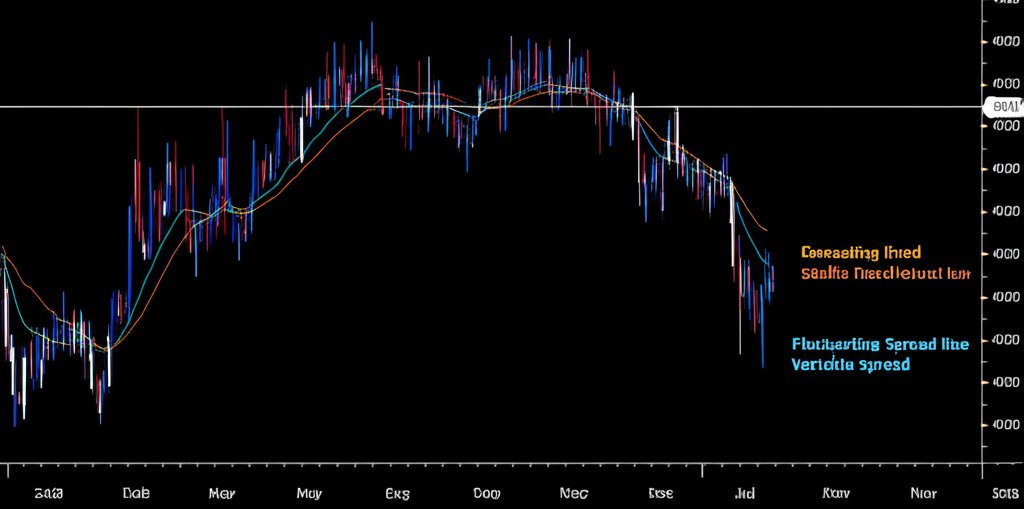Screen dimensions: 1024x509
Task: Click the 'Mar' month label on the time axis
Action: coord(222,493)
